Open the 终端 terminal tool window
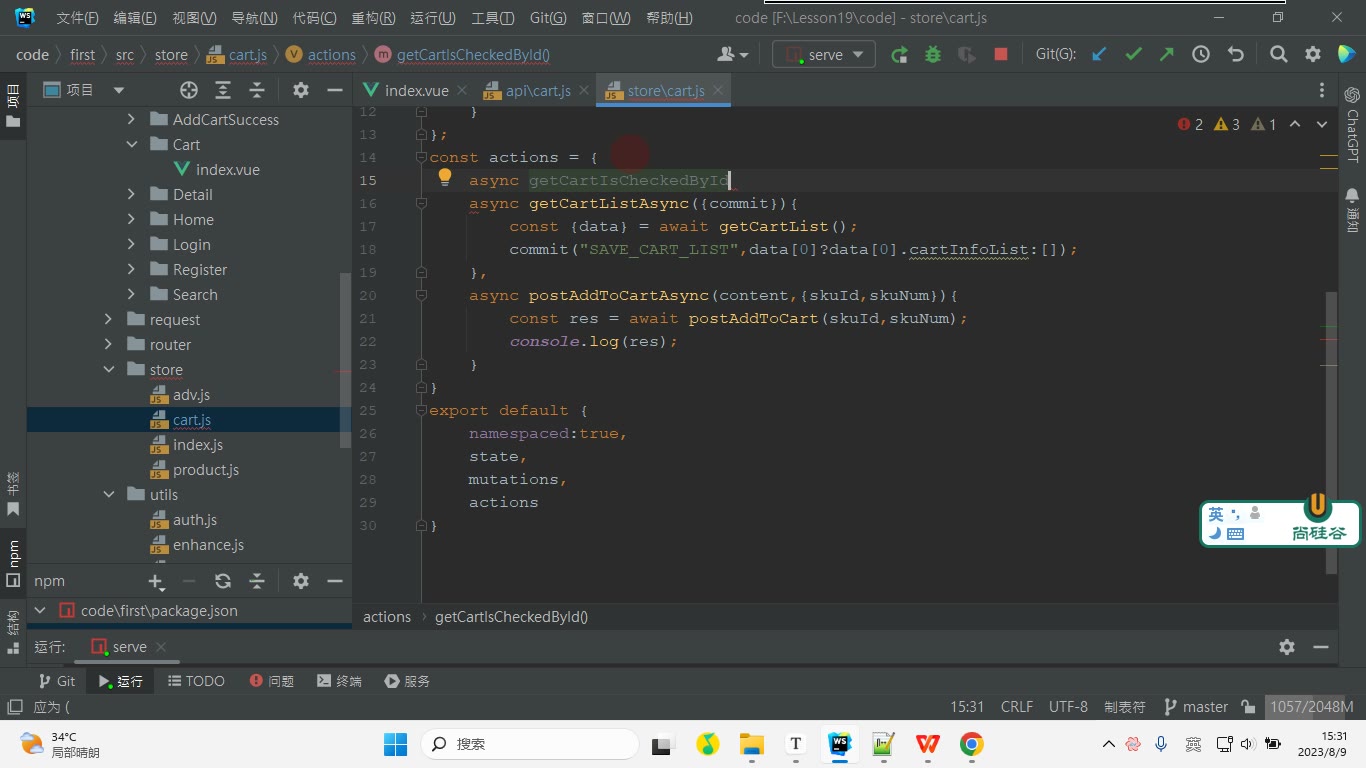The image size is (1366, 768). coord(339,681)
